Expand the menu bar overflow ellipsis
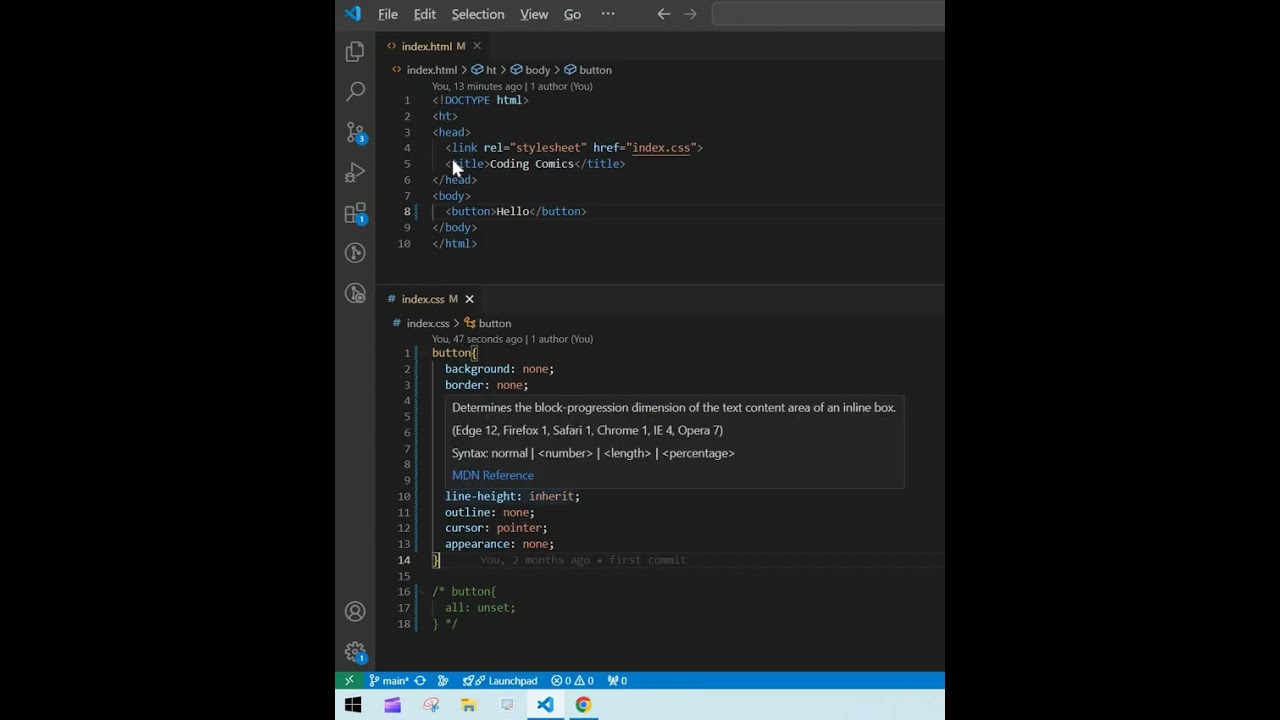1280x720 pixels. (608, 14)
